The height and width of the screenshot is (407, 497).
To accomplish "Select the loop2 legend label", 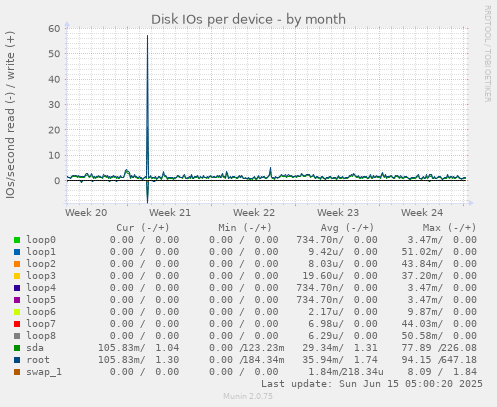I will point(41,264).
